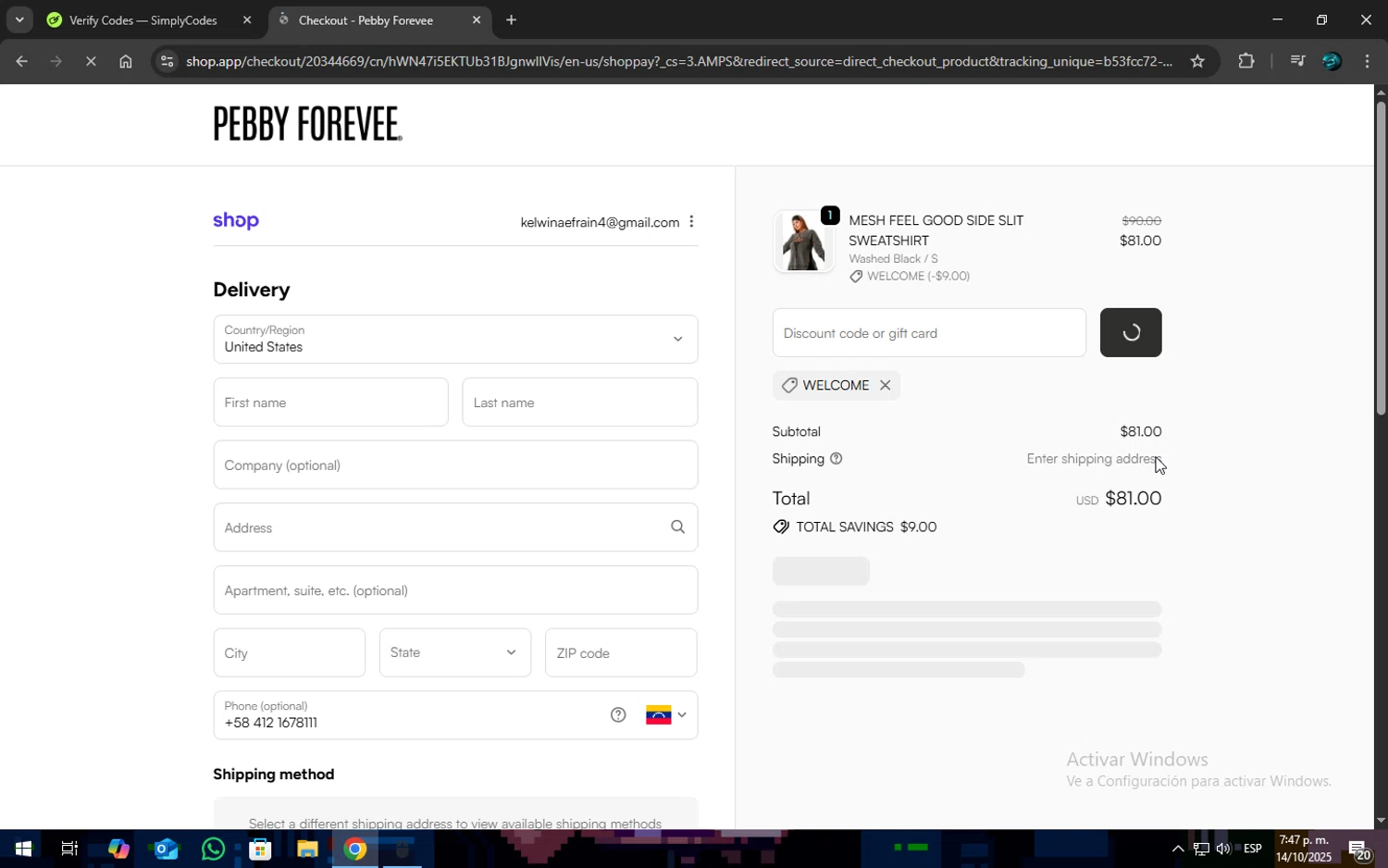
Task: Go back to previous page
Action: click(x=21, y=62)
